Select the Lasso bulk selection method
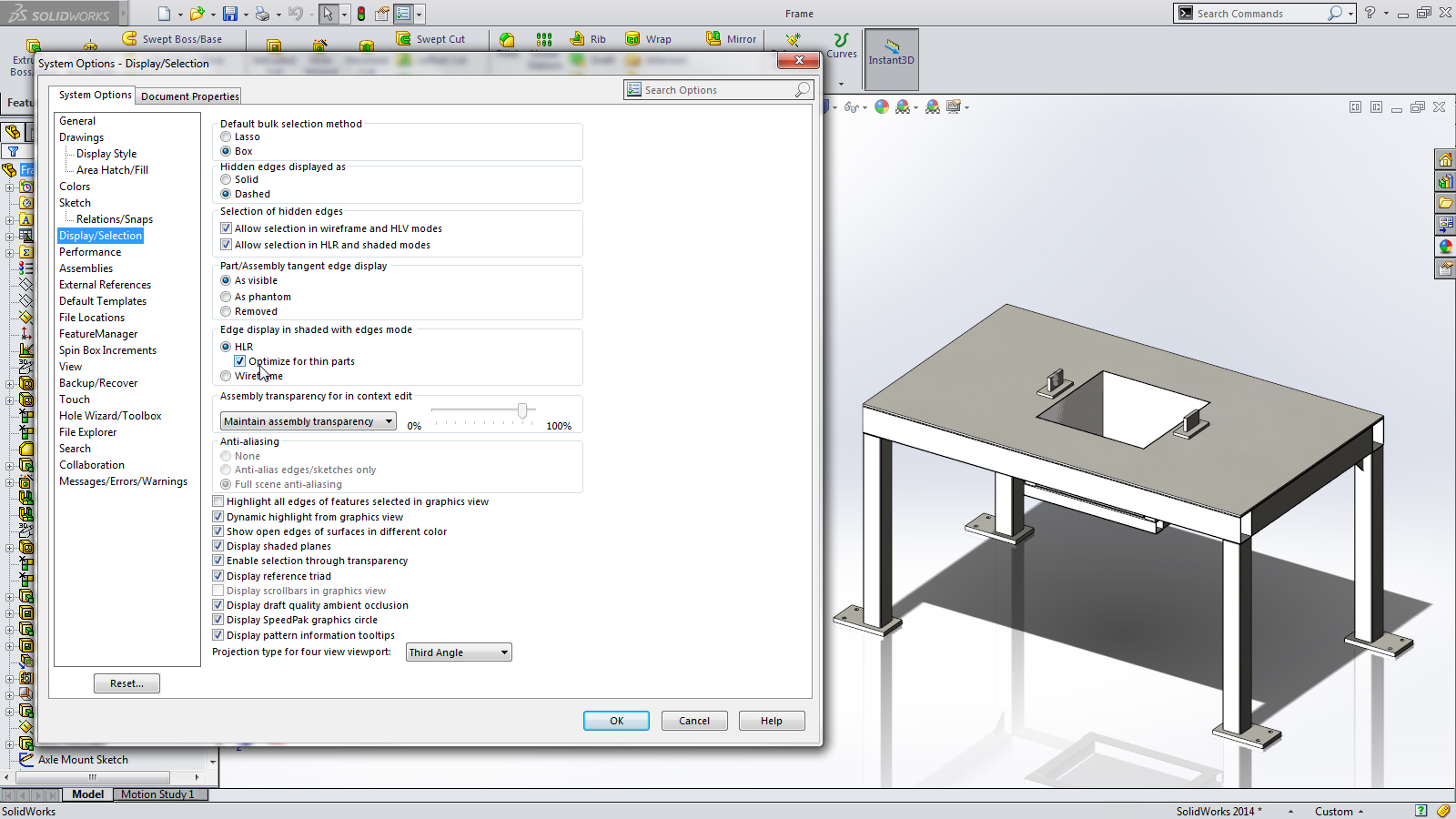 226,136
